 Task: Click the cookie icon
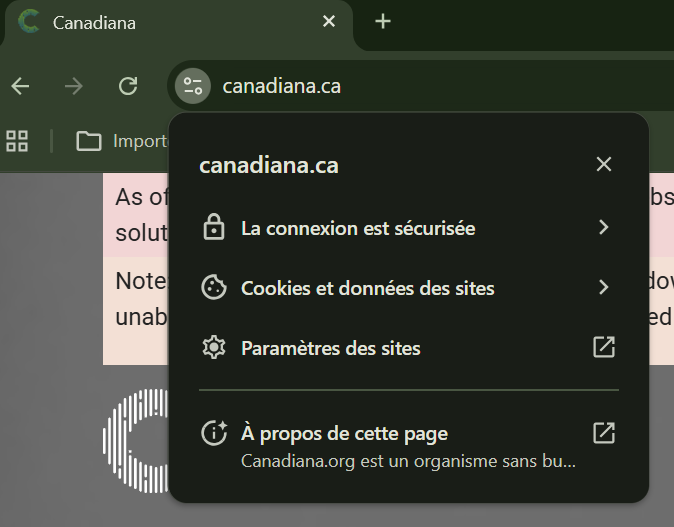[214, 287]
